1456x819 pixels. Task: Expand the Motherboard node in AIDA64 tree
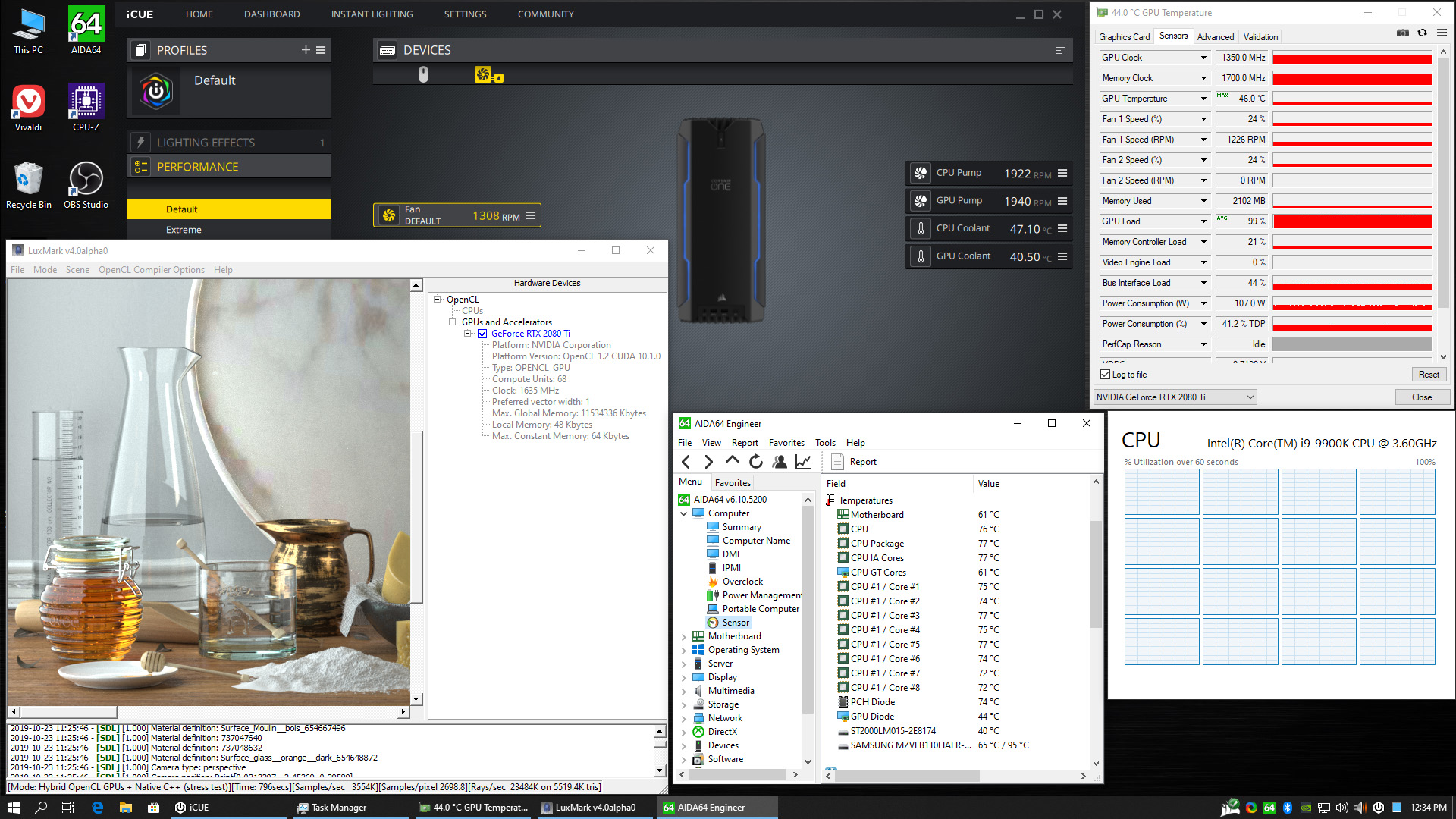click(x=684, y=637)
